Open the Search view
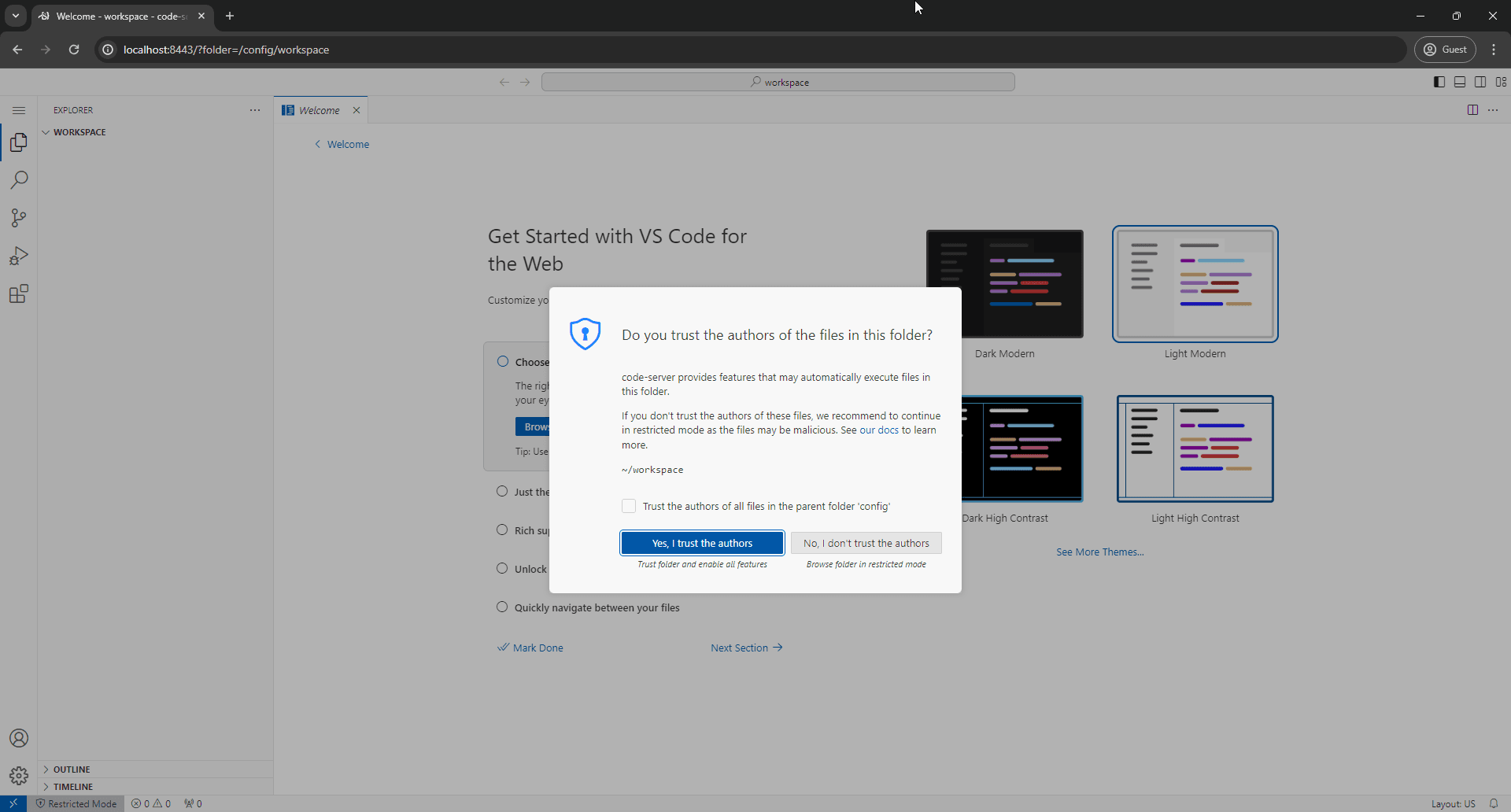1511x812 pixels. [x=18, y=179]
